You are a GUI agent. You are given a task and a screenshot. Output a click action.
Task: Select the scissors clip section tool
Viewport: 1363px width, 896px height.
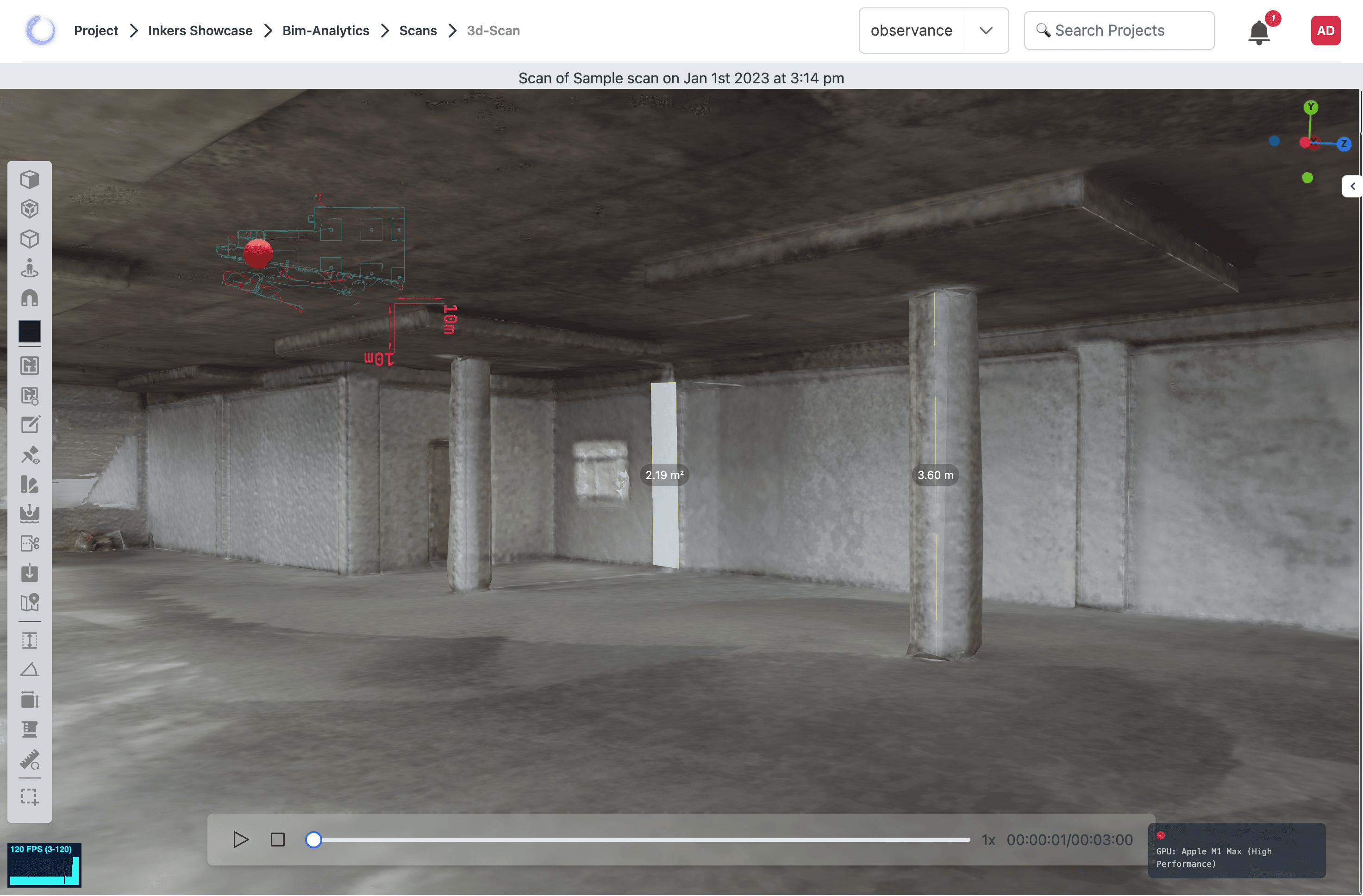29,543
